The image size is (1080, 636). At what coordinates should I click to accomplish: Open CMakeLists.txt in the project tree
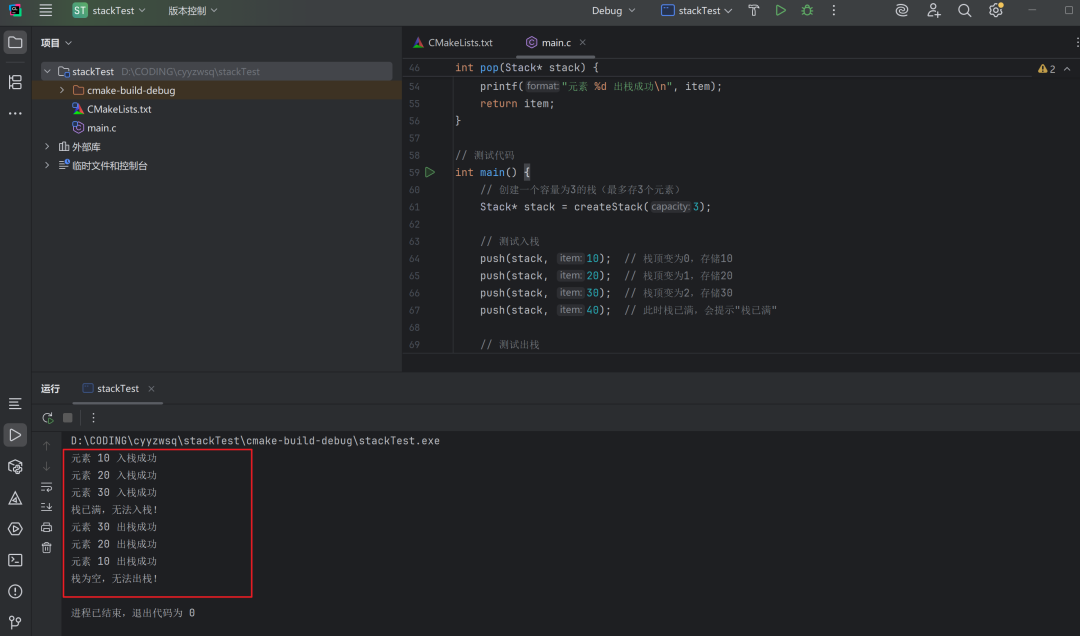(x=112, y=109)
